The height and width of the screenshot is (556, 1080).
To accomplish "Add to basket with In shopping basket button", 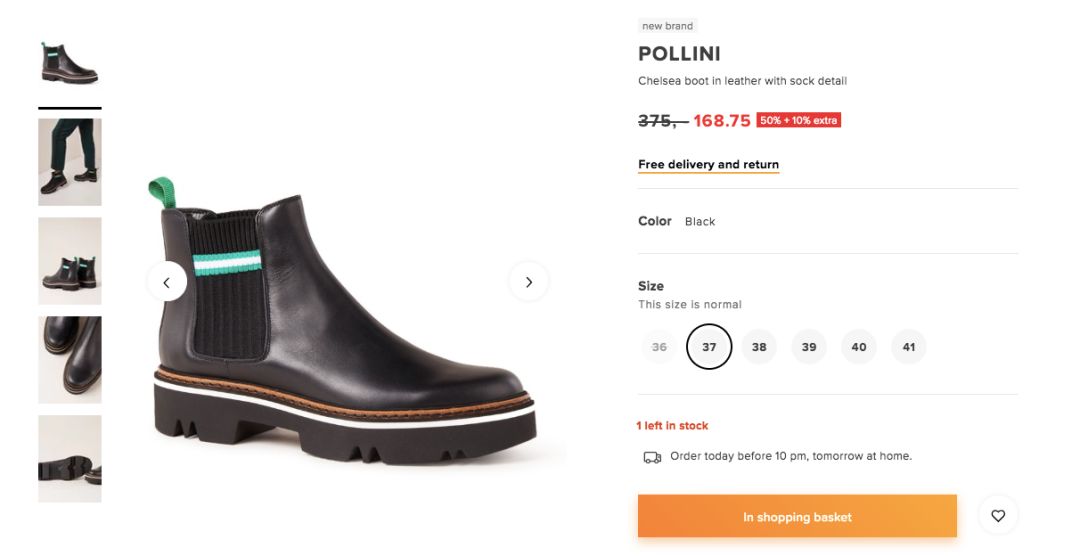I will pos(797,517).
